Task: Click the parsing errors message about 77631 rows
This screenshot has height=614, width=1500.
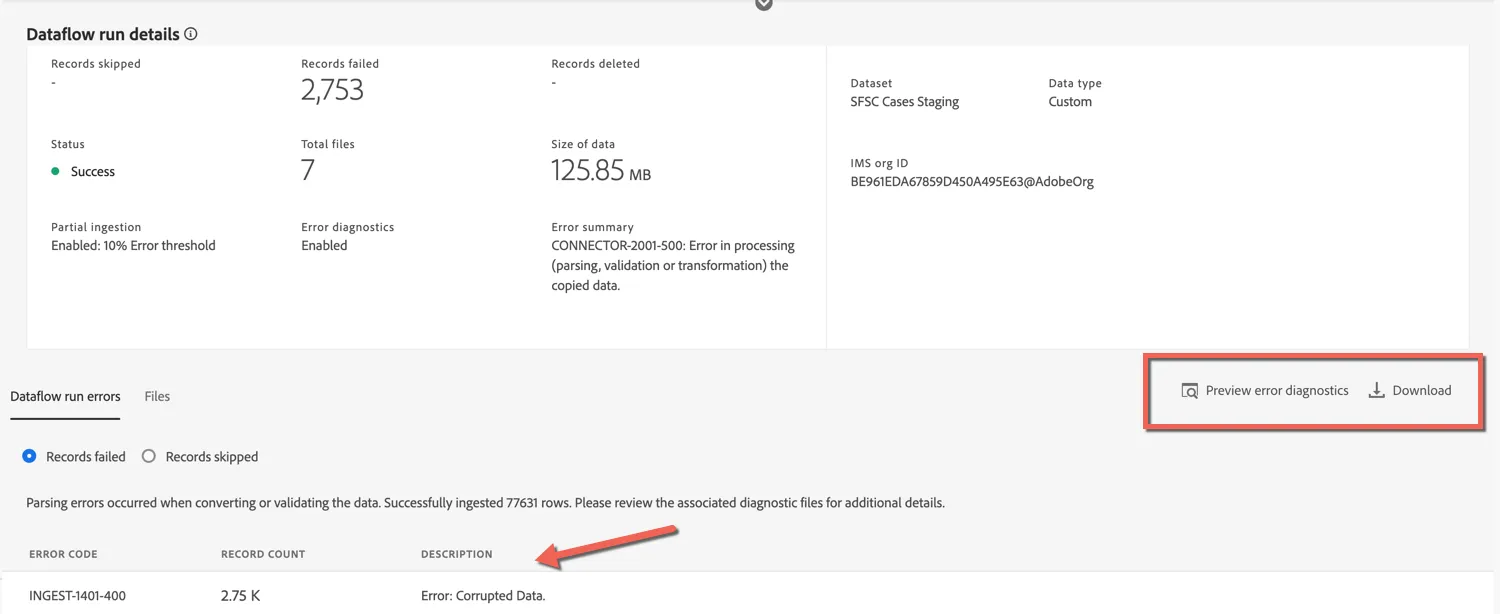Action: [x=485, y=503]
